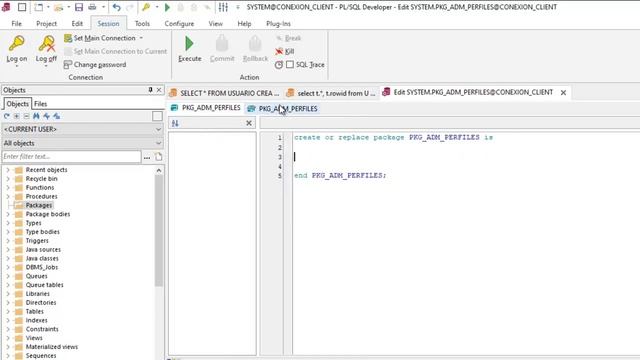Open the Set Main Connection dropdown arrow
Viewport: 640px width, 360px height.
point(141,38)
